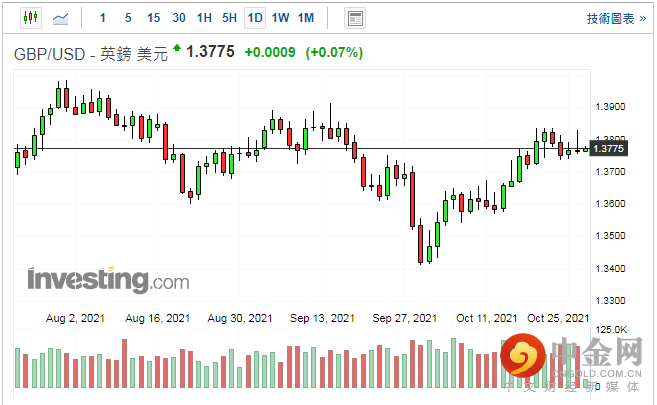This screenshot has height=405, width=657.
Task: Select the 1 minute timeframe
Action: point(104,18)
